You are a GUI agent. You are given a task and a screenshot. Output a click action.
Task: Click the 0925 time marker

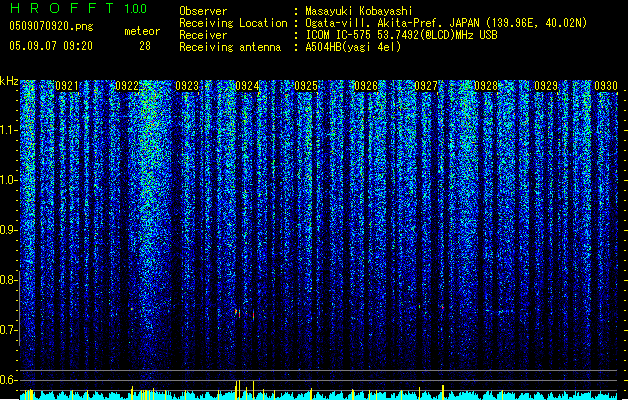[x=306, y=86]
